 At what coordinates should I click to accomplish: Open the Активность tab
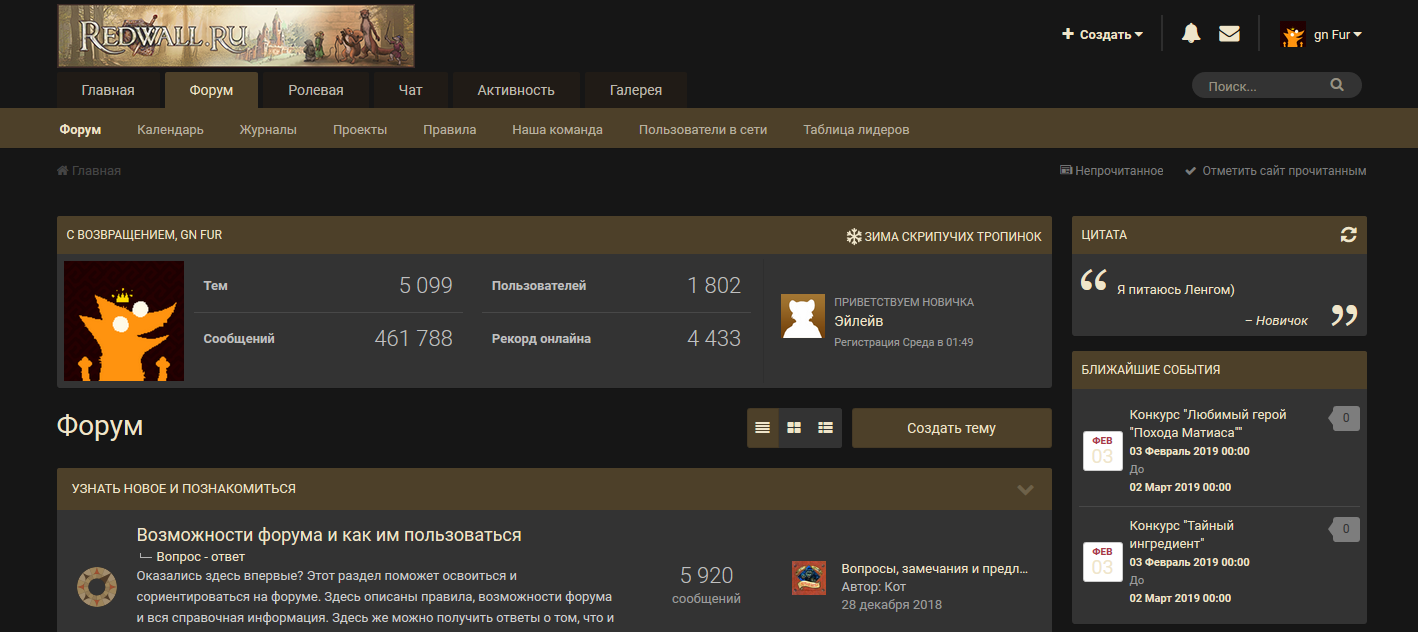pyautogui.click(x=516, y=90)
